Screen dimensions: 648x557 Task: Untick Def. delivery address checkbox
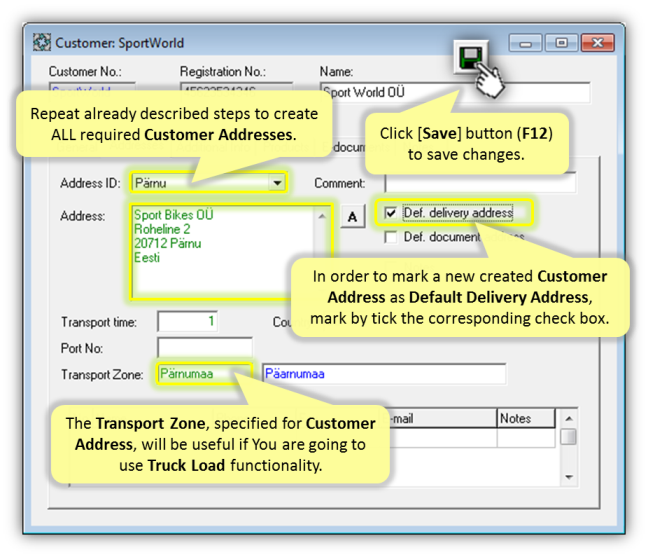pyautogui.click(x=391, y=213)
